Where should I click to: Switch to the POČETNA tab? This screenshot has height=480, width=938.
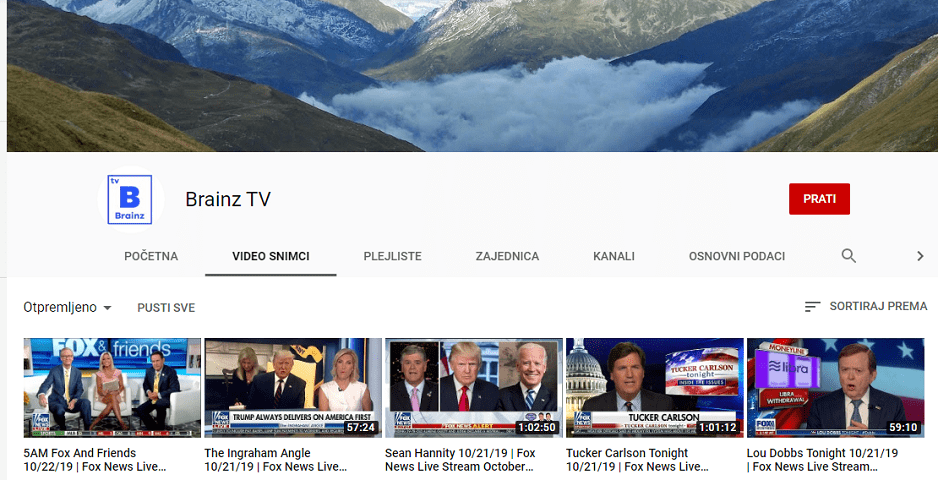pos(151,256)
